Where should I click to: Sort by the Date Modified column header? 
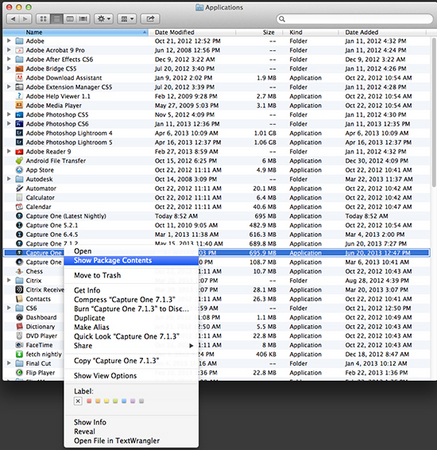[192, 32]
